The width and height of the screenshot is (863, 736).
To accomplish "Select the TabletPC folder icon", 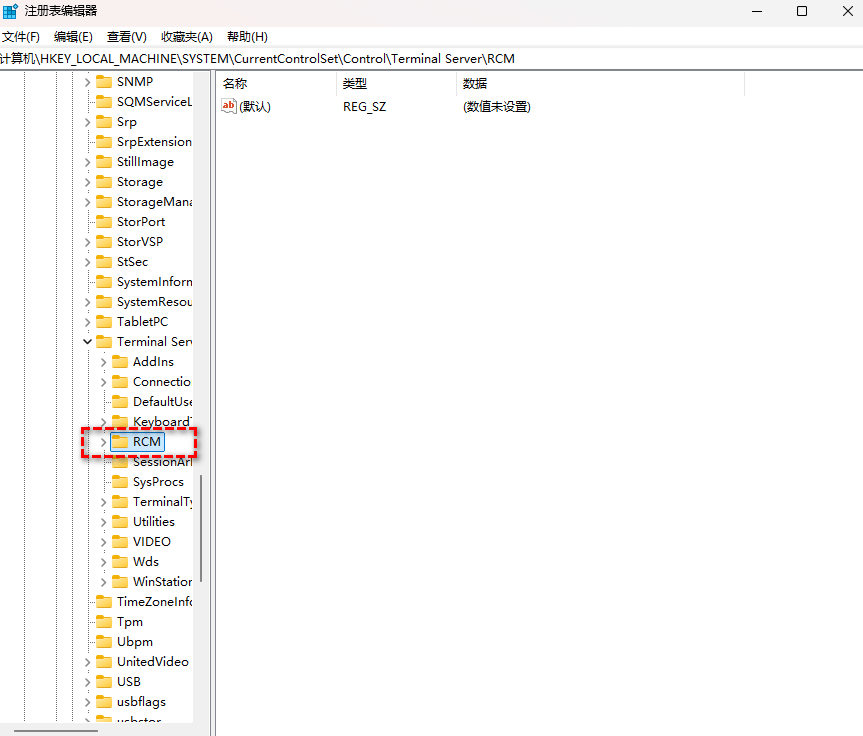I will pyautogui.click(x=104, y=322).
